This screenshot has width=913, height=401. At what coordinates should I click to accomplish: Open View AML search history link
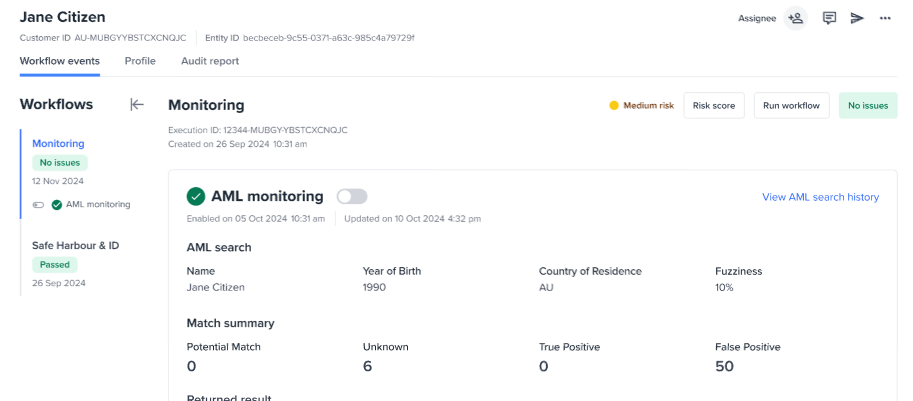pyautogui.click(x=820, y=197)
